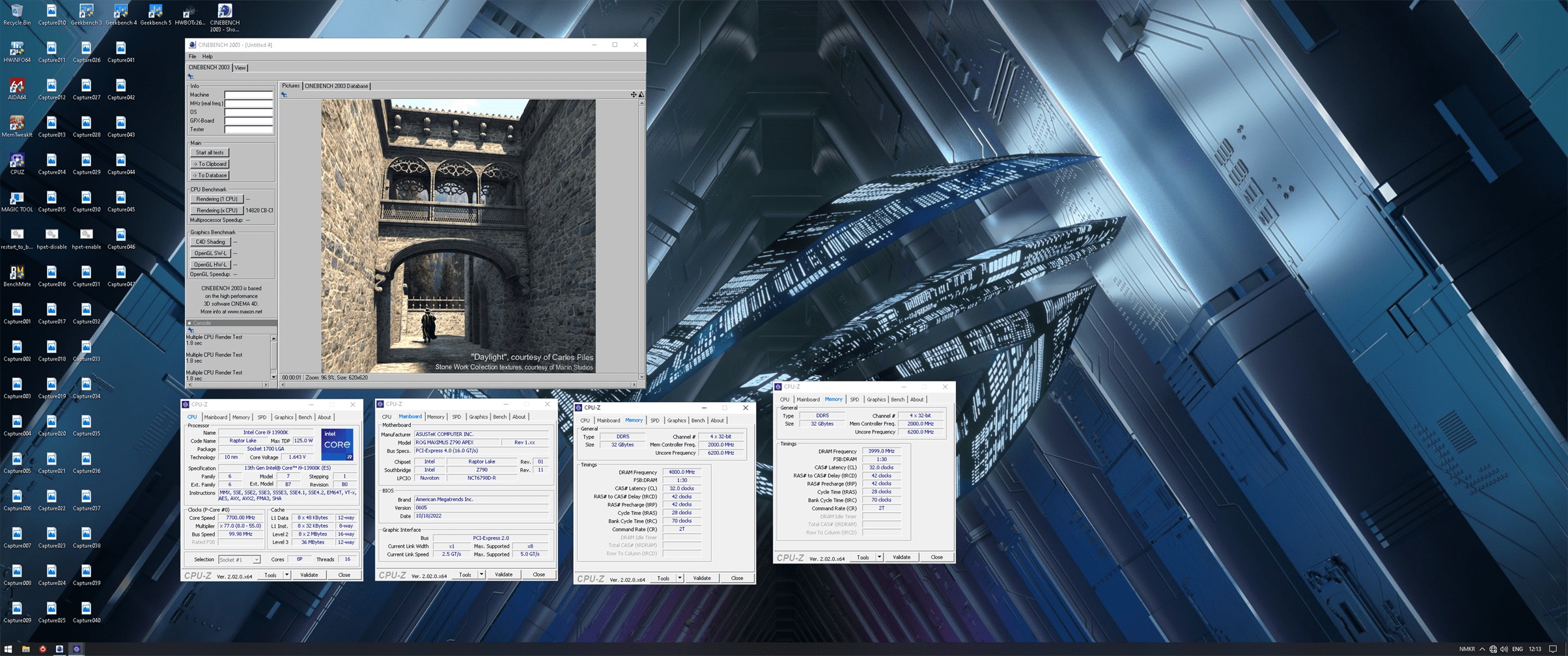Click the -> To Clipboard button
This screenshot has height=656, width=1568.
pos(210,164)
